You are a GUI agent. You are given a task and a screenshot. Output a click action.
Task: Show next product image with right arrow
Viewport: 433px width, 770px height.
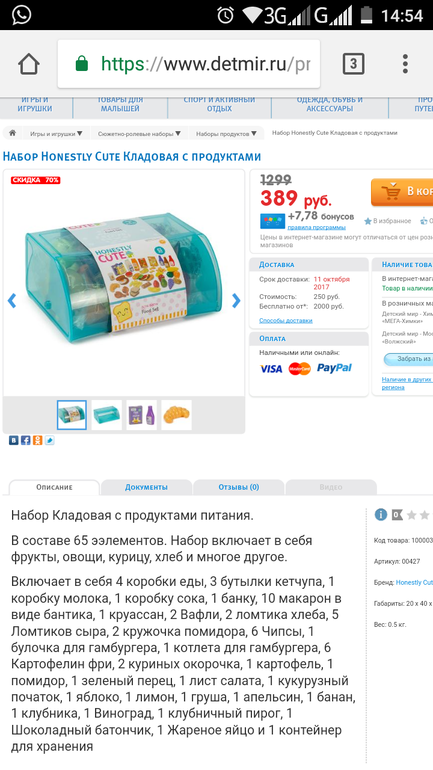236,301
